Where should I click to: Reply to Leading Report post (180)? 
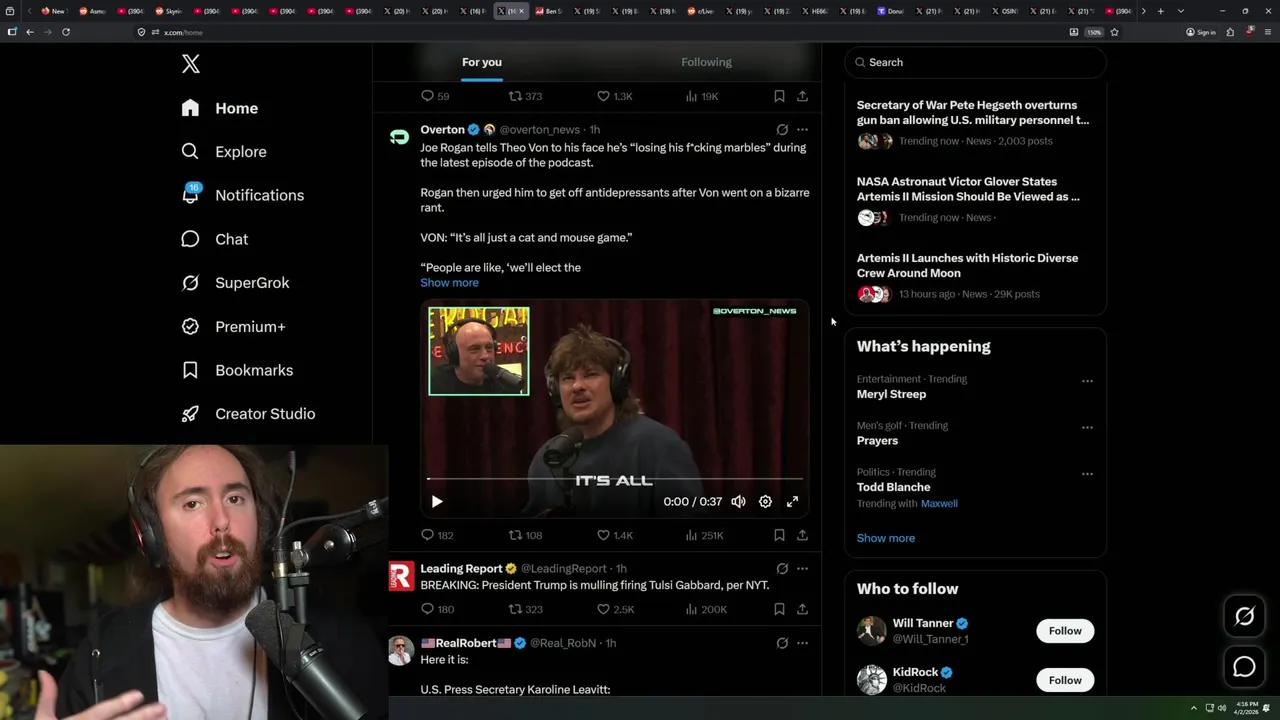point(436,609)
